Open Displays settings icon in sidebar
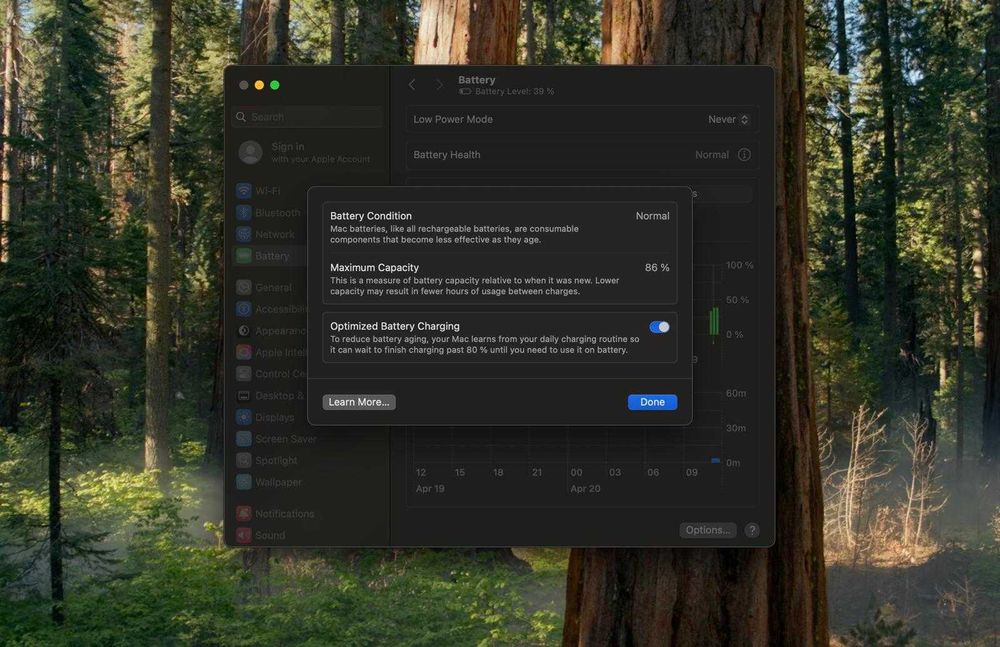1000x647 pixels. point(244,417)
